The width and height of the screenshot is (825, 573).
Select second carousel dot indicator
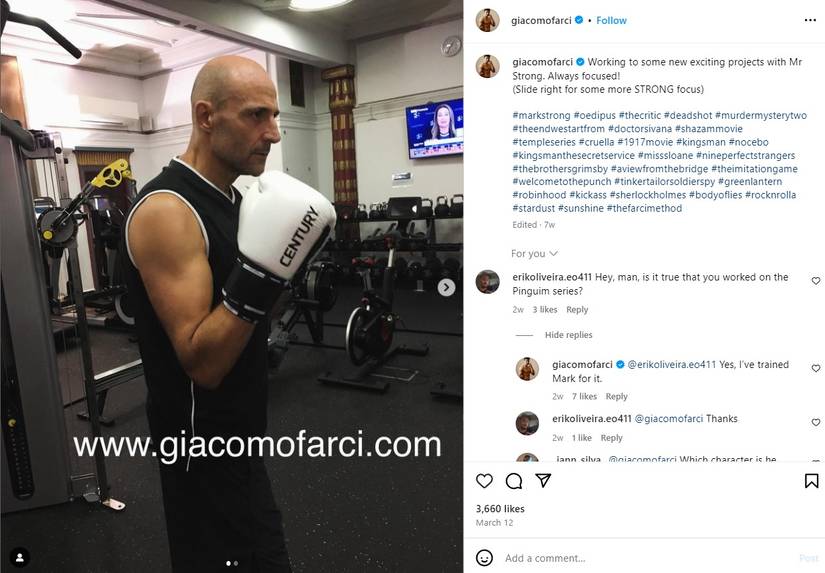pyautogui.click(x=236, y=563)
